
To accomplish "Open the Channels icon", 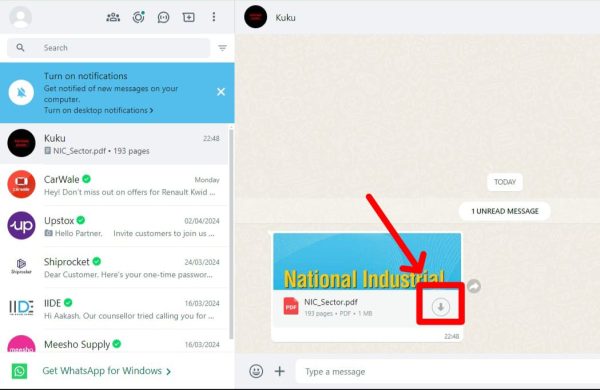I will (x=163, y=17).
